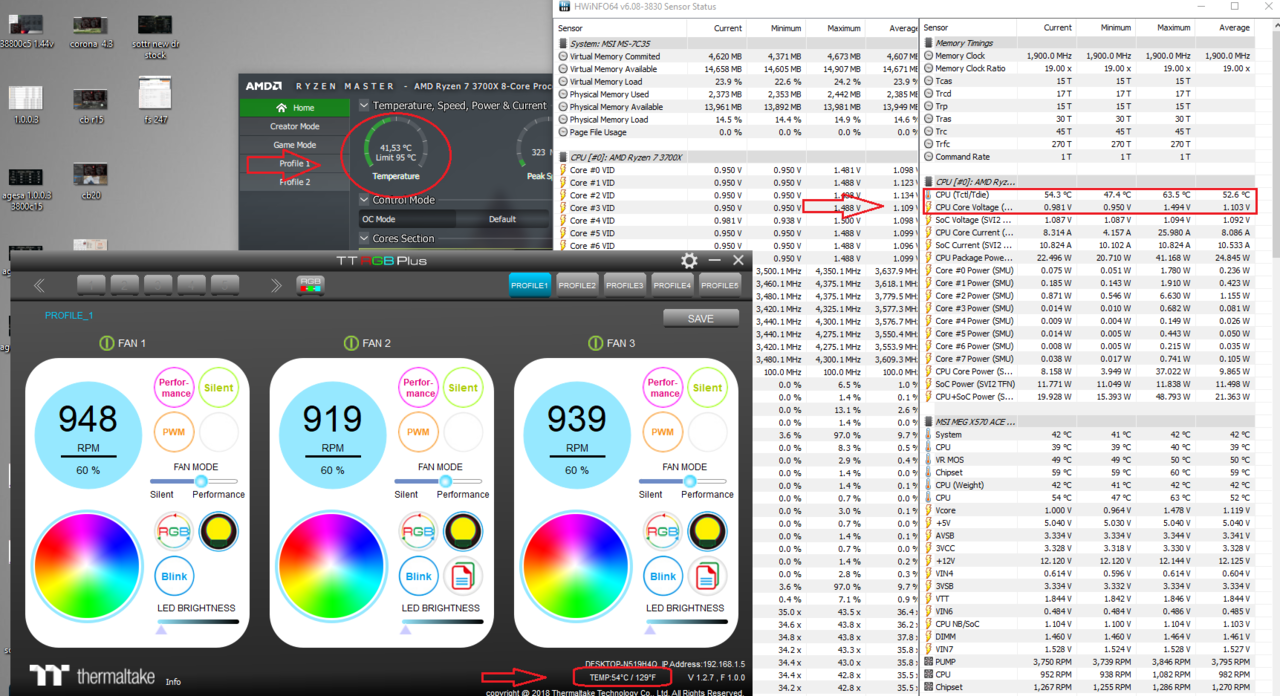
Task: Select RGB light mode icon for Fan 3
Action: (x=663, y=531)
